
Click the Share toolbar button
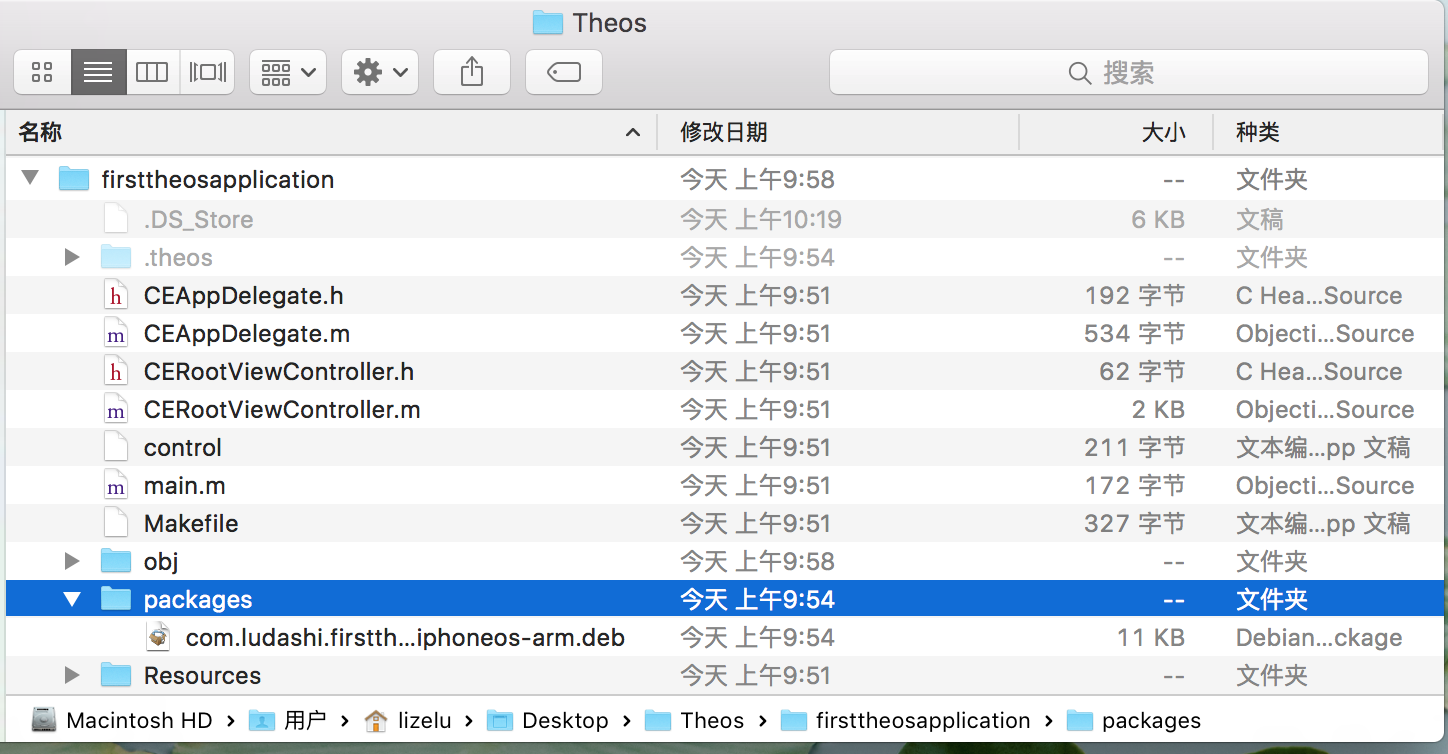click(472, 72)
